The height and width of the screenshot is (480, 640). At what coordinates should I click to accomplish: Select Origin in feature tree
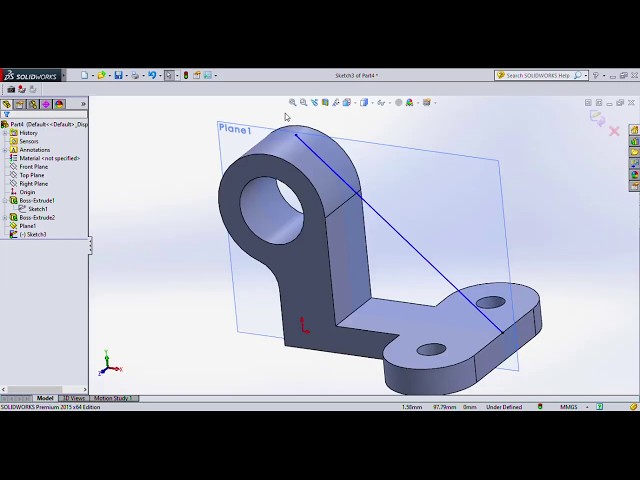pyautogui.click(x=22, y=192)
